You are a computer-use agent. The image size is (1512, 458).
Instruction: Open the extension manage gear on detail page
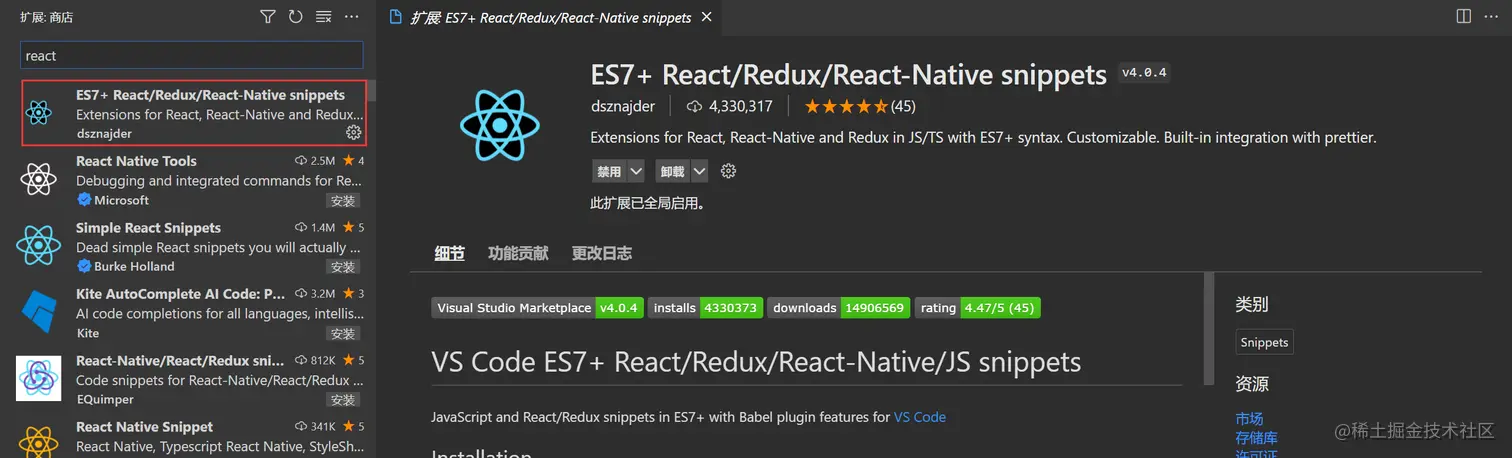(x=728, y=171)
